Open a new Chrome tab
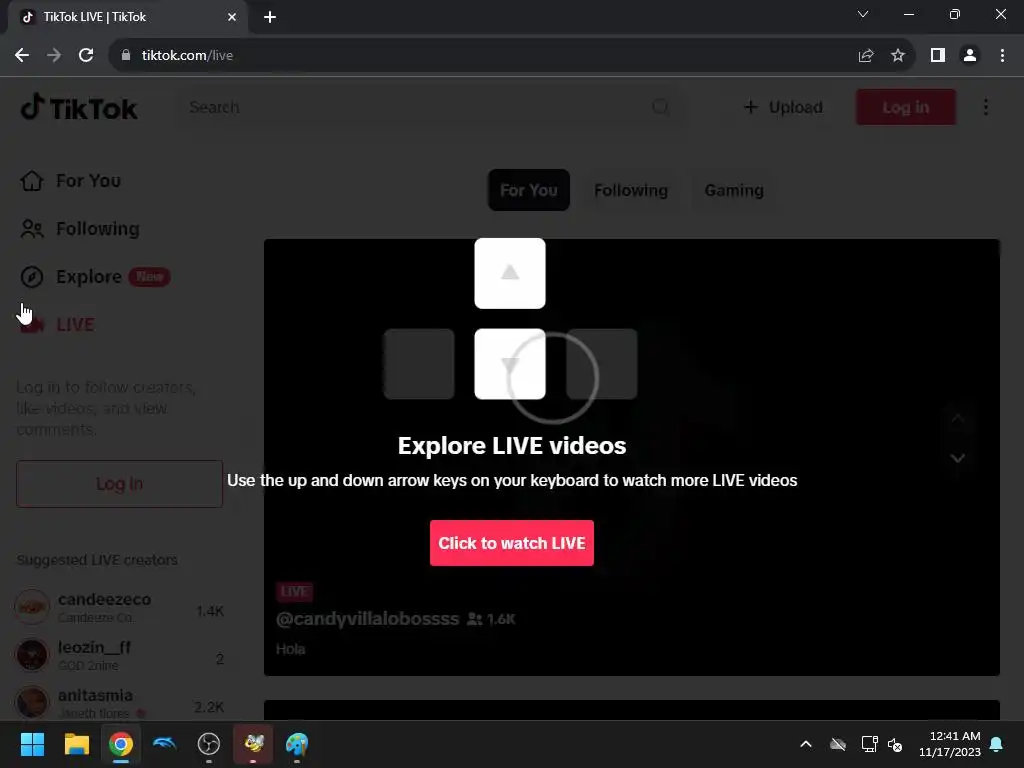1024x768 pixels. click(x=270, y=17)
